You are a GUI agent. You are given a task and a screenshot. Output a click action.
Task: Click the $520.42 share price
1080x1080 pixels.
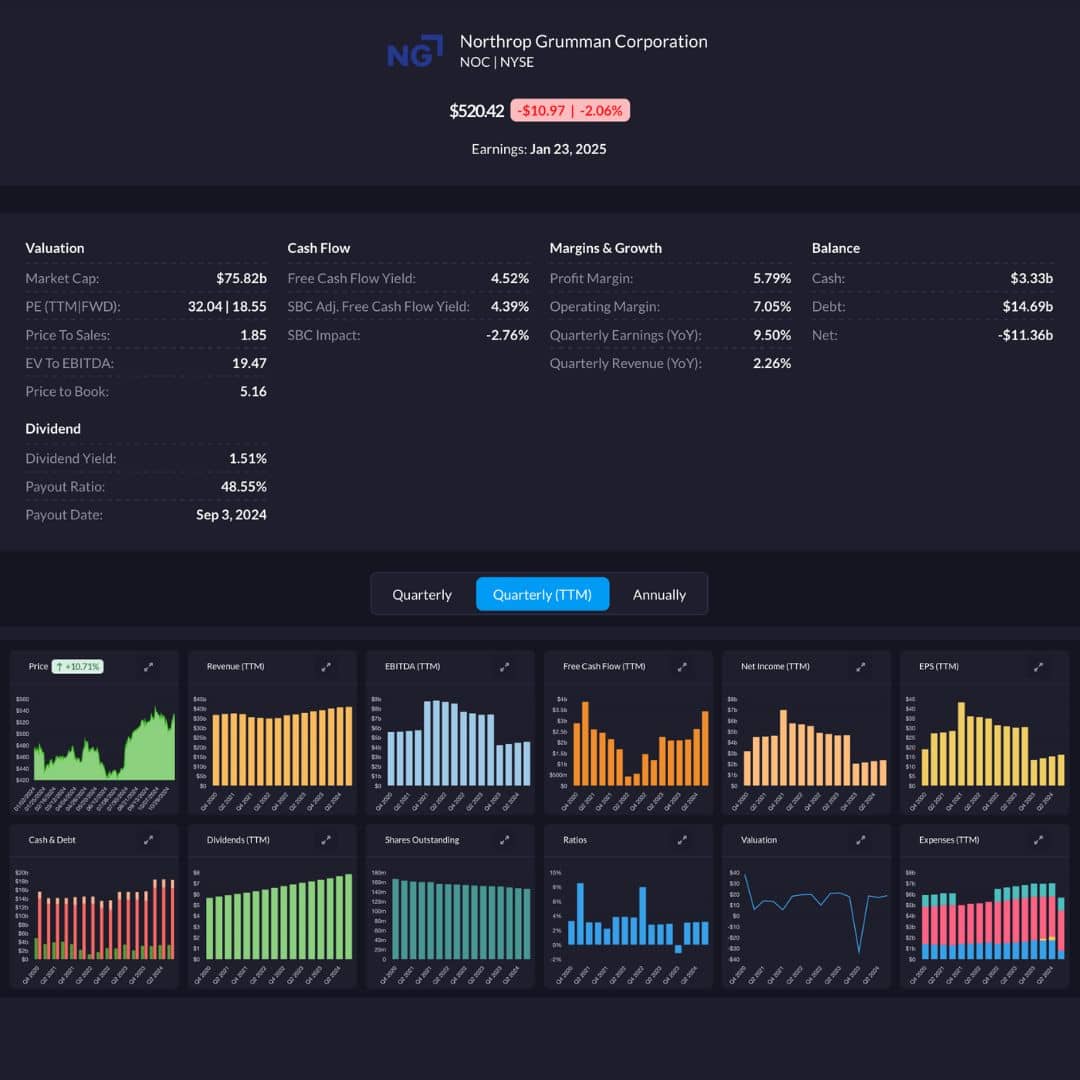pos(477,111)
